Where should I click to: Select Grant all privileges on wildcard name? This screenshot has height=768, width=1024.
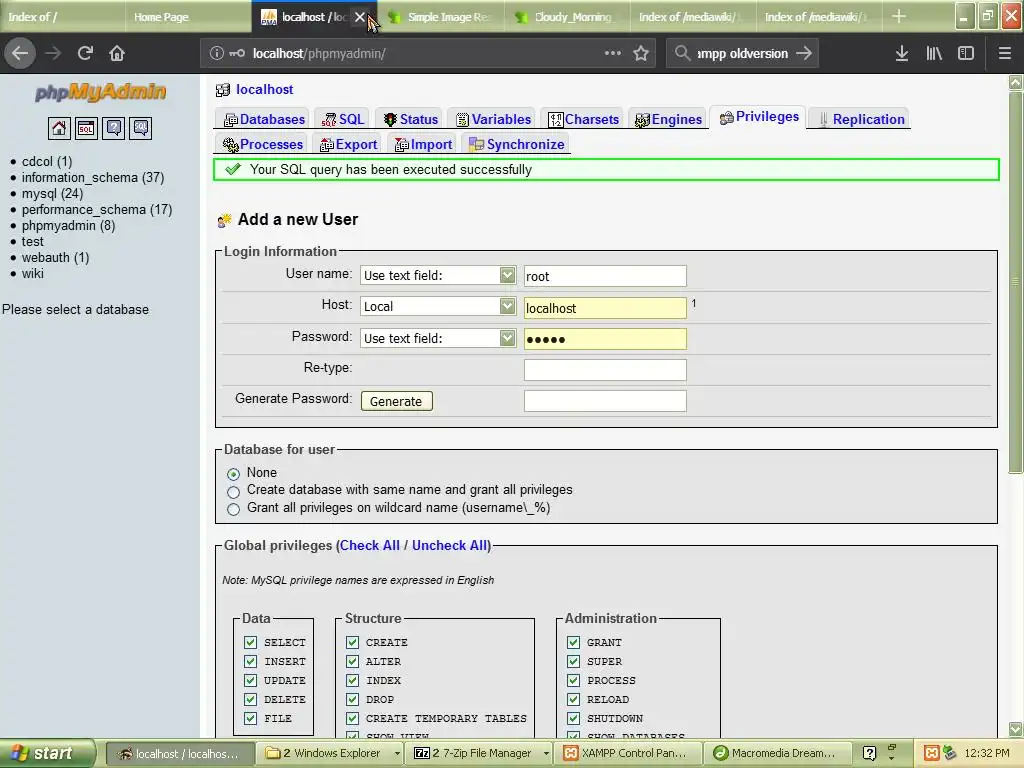(233, 509)
